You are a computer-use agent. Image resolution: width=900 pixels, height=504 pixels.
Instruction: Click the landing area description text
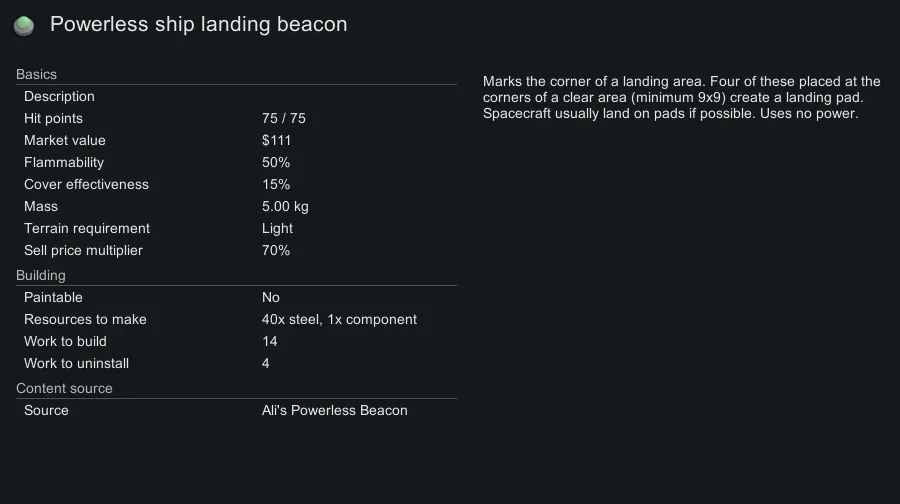tap(681, 98)
